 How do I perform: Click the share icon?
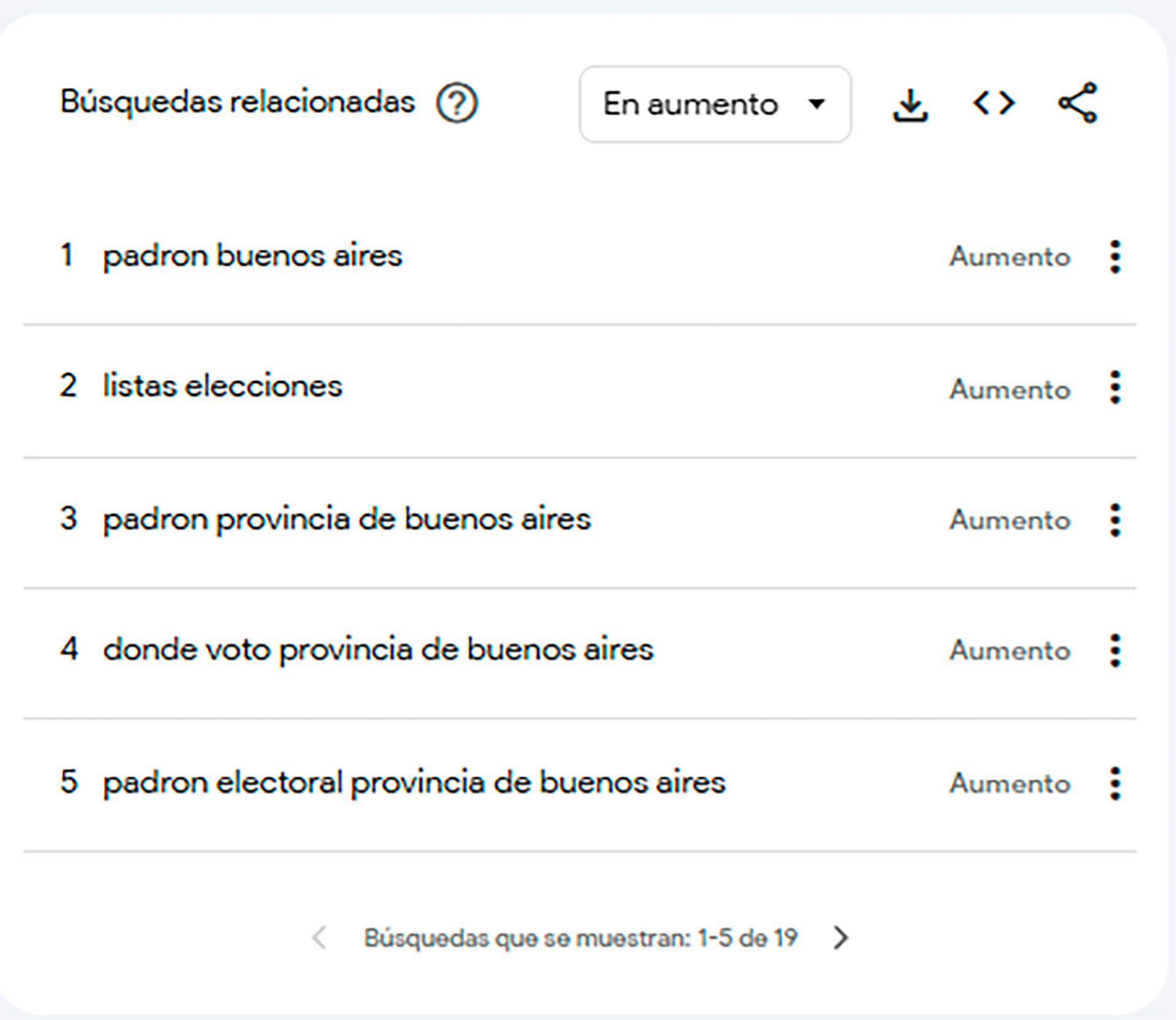[x=1079, y=104]
